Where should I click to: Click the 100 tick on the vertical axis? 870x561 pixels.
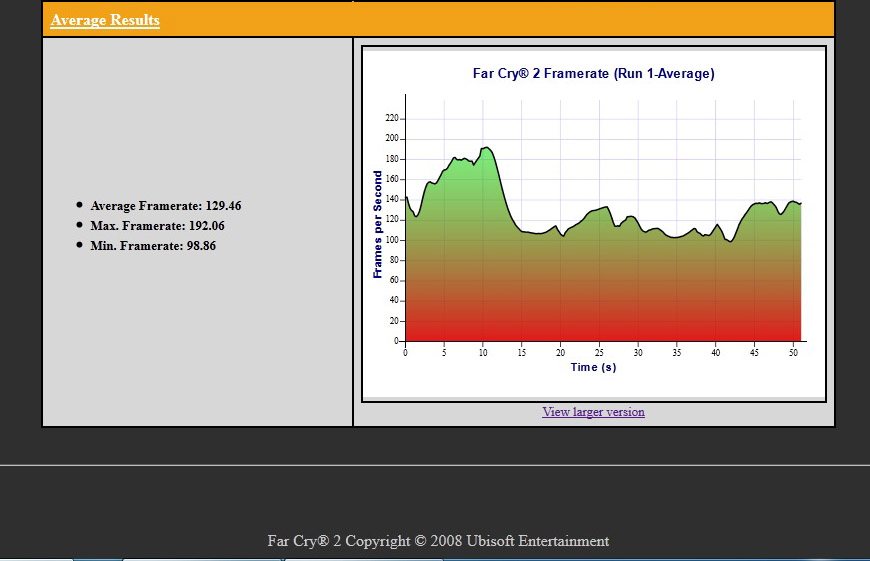392,240
